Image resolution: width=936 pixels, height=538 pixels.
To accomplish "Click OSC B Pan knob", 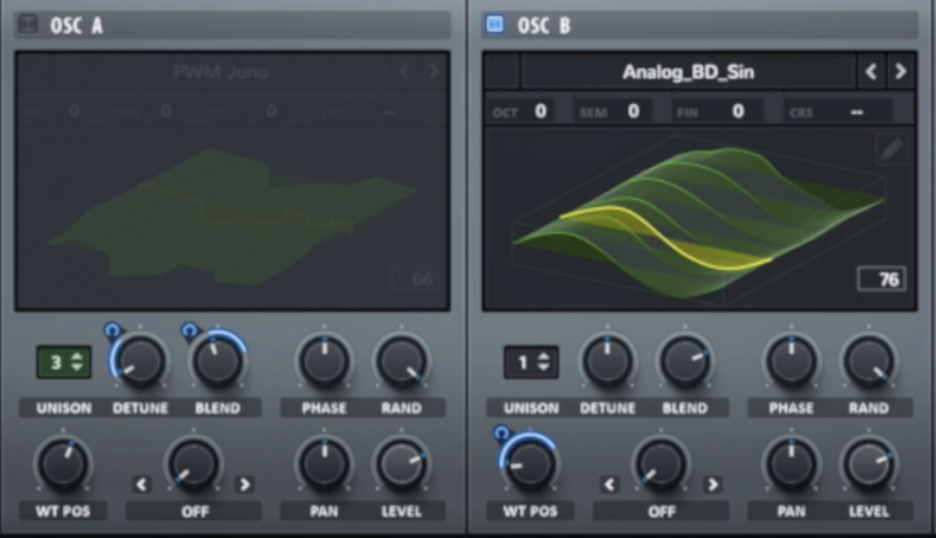I will click(x=792, y=465).
